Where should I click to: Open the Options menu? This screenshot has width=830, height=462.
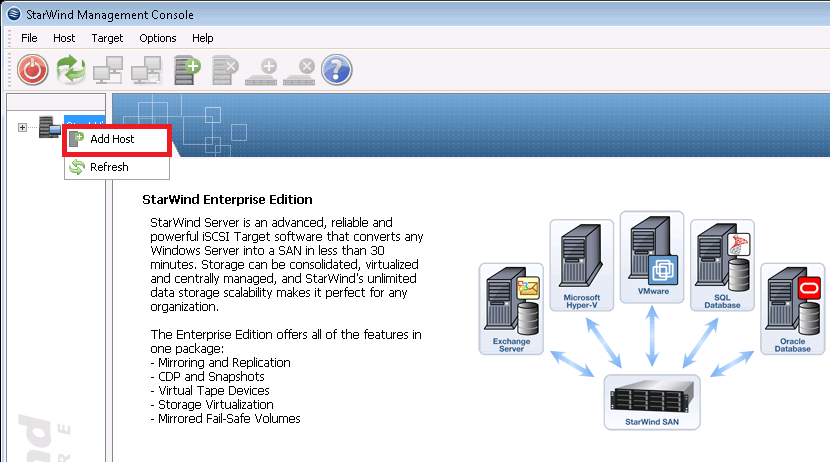pos(158,38)
